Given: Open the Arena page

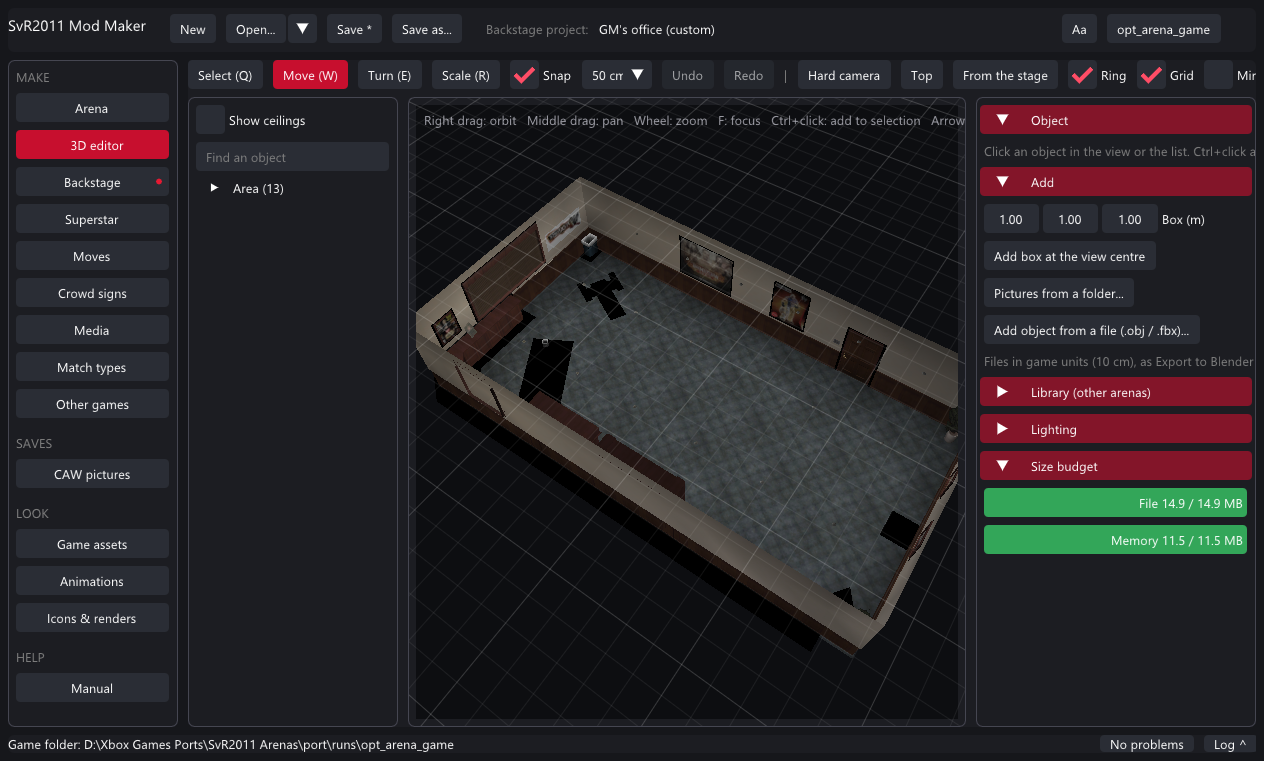Looking at the screenshot, I should pos(92,108).
